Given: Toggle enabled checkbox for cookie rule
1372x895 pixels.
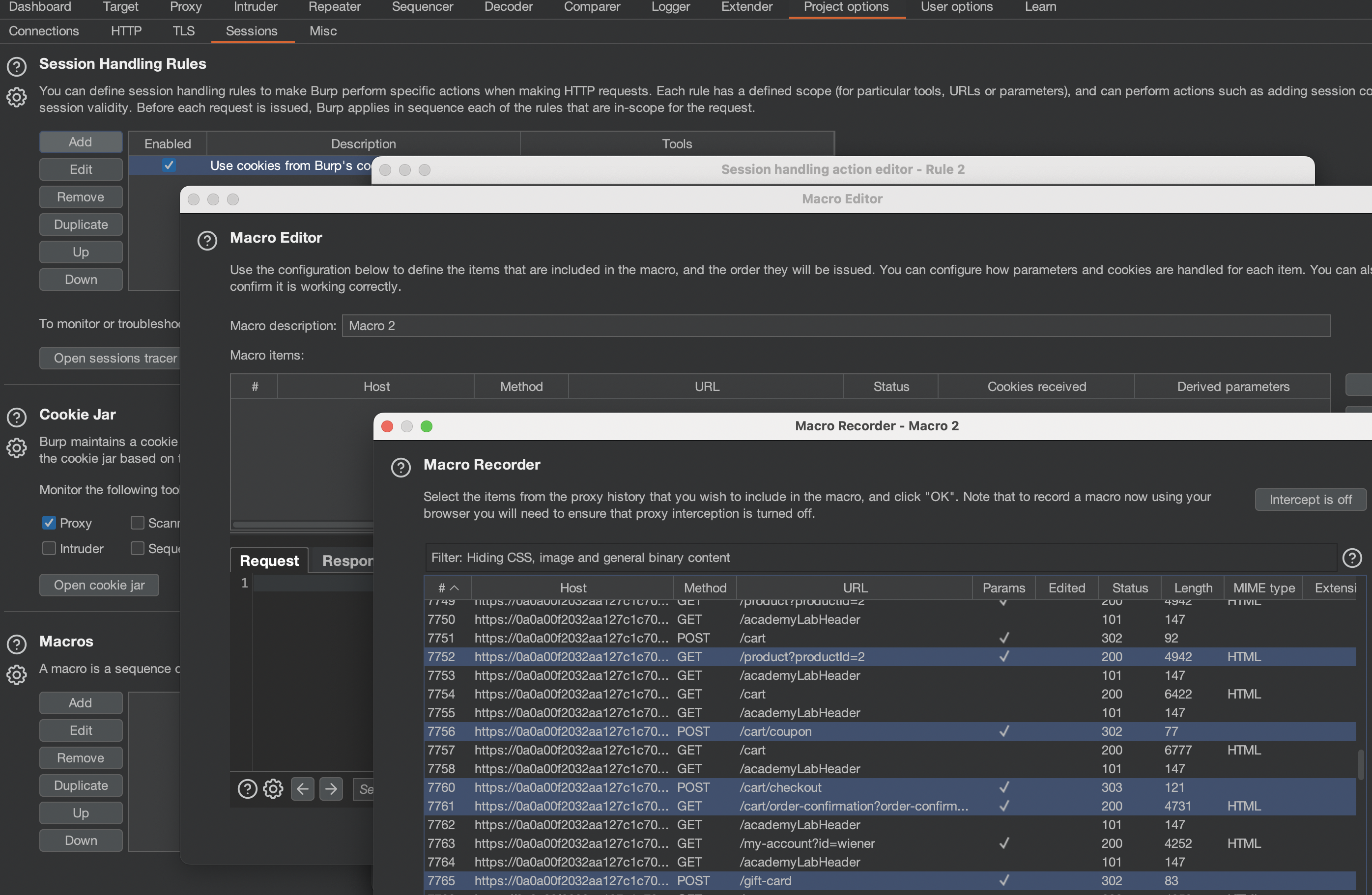Looking at the screenshot, I should tap(169, 166).
